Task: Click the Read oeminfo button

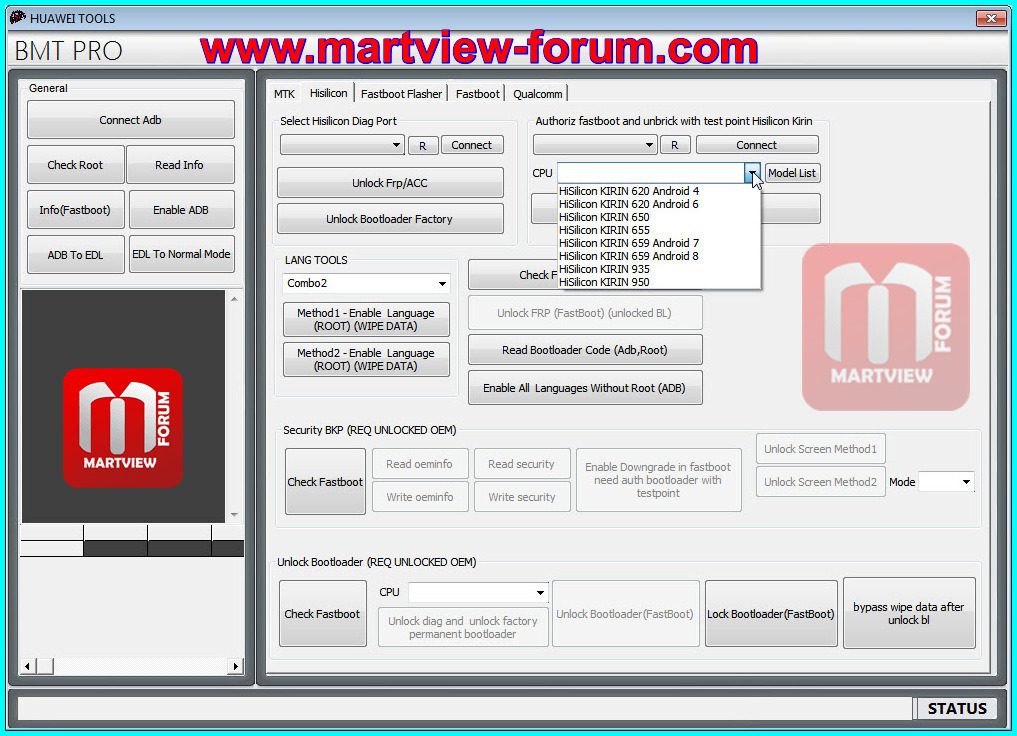Action: tap(420, 464)
